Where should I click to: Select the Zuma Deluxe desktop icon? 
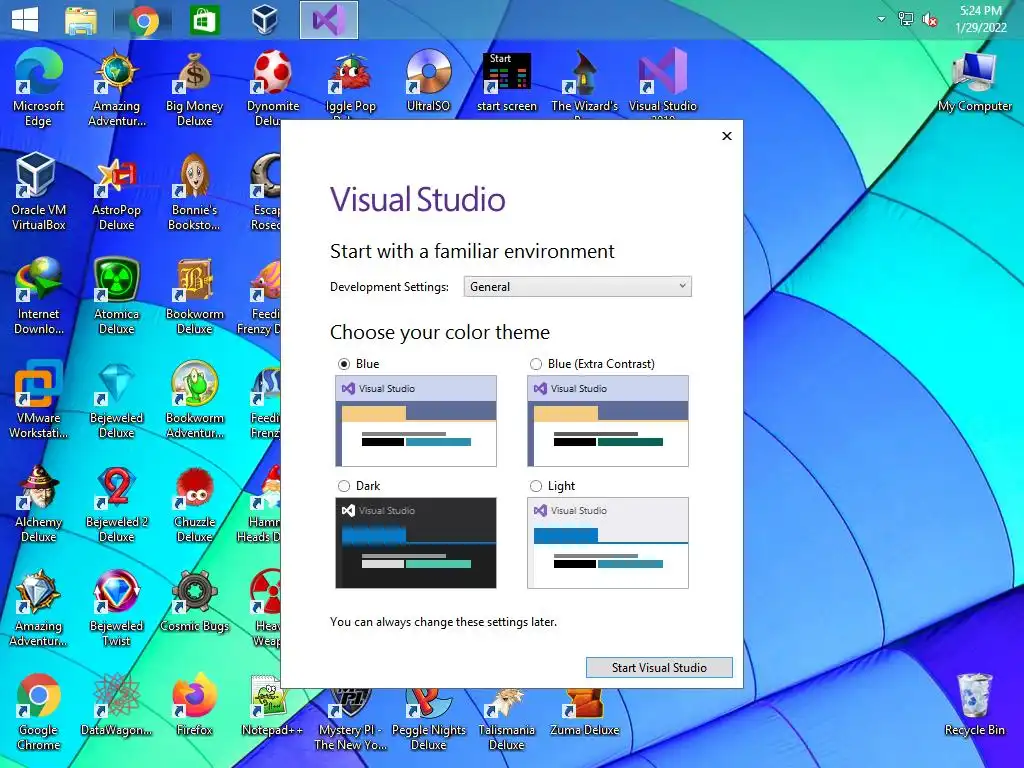[x=584, y=712]
